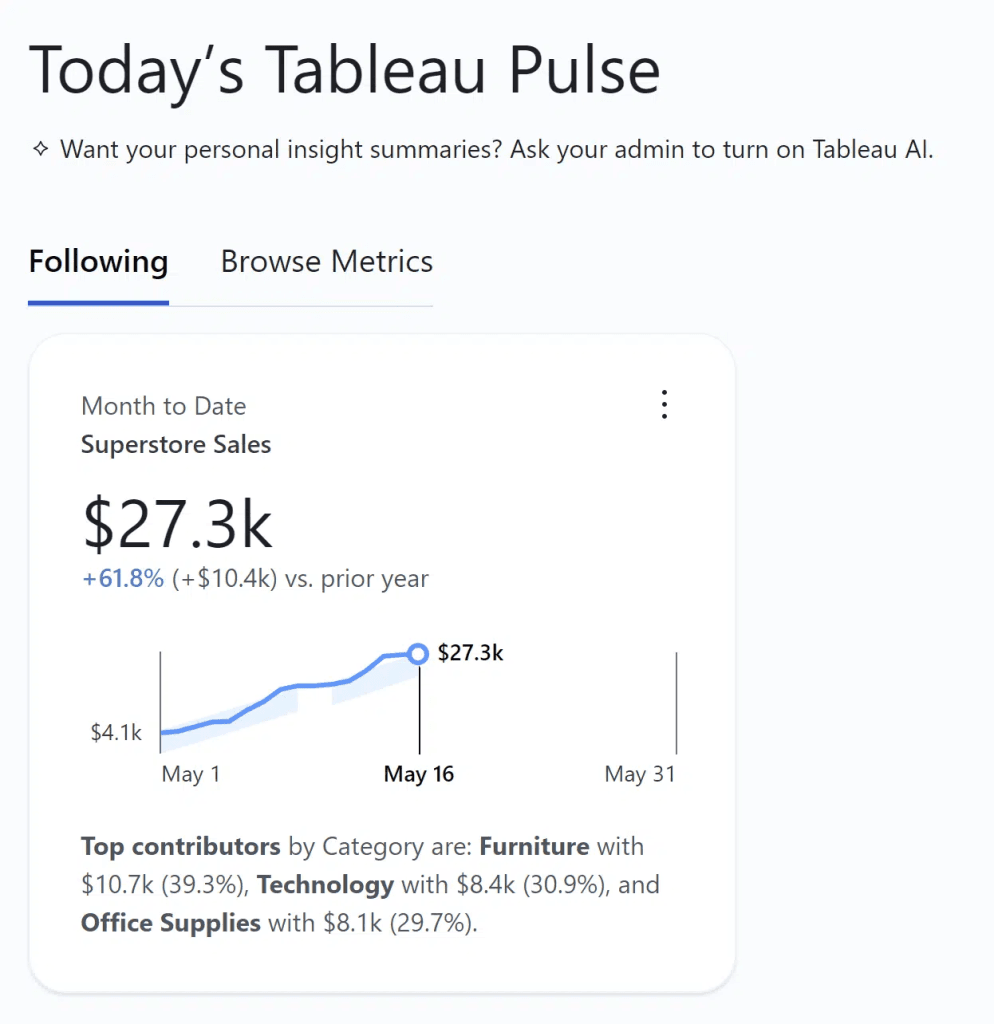Click the bold May 16 date label
This screenshot has width=994, height=1024.
[419, 774]
